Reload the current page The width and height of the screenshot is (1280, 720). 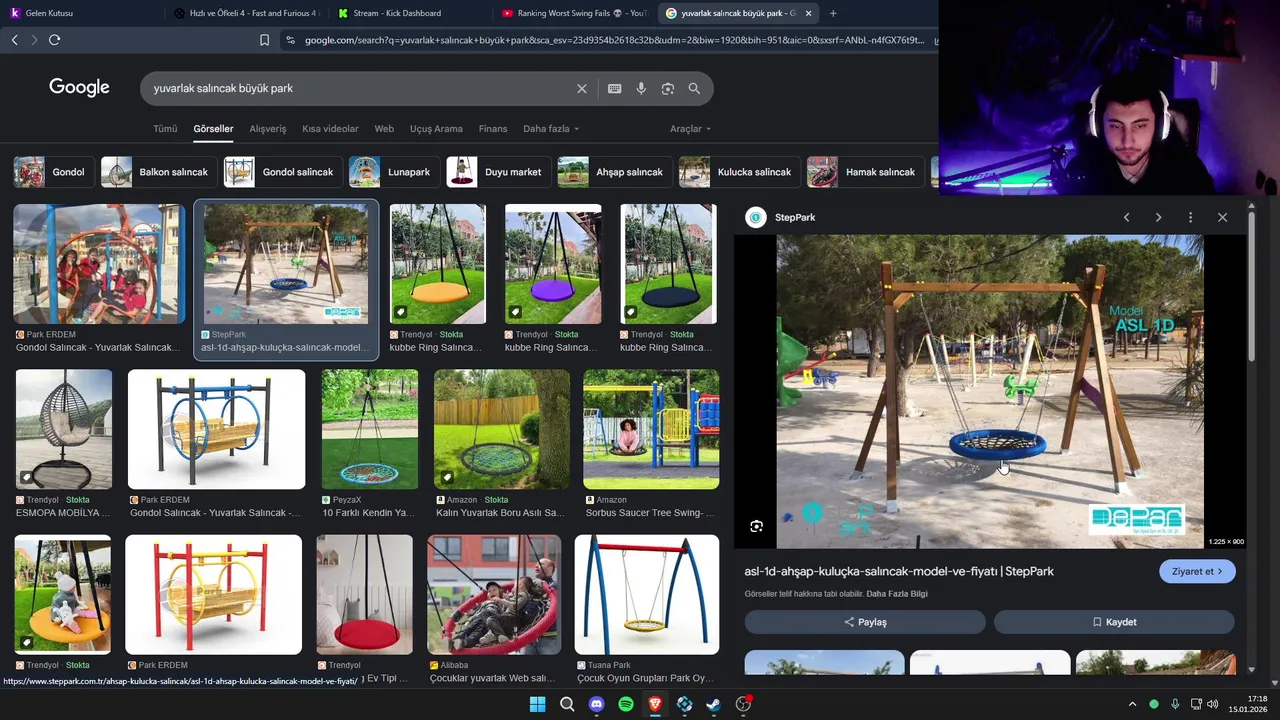(54, 40)
